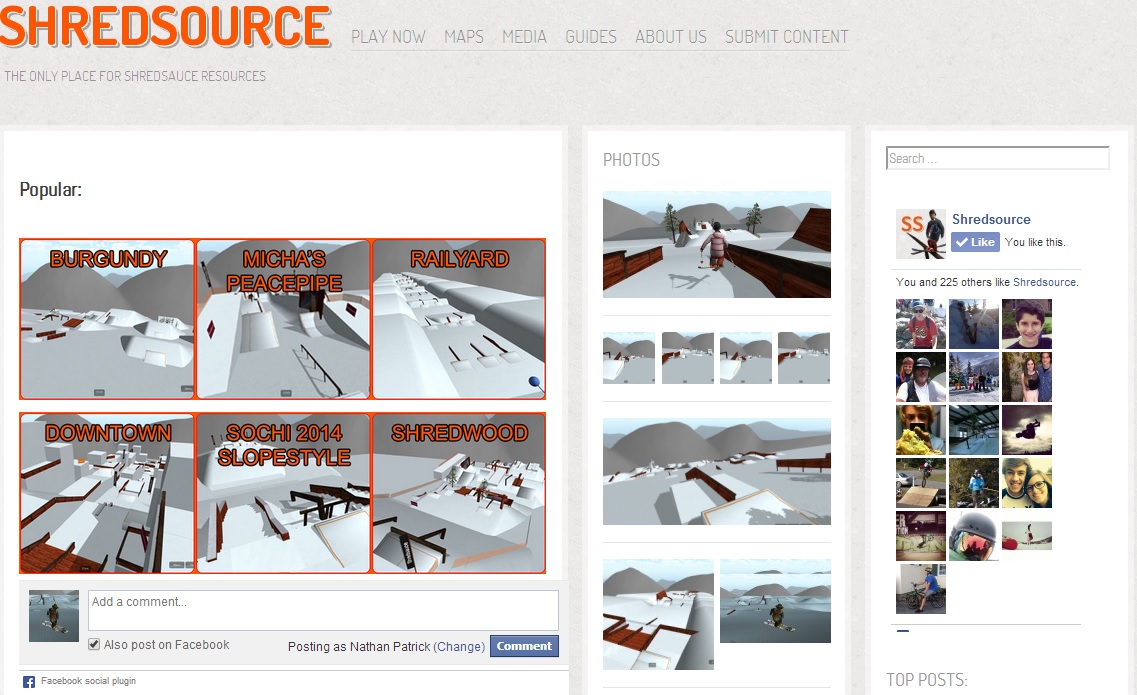Click in the Search input field
This screenshot has height=695, width=1137.
(x=997, y=158)
